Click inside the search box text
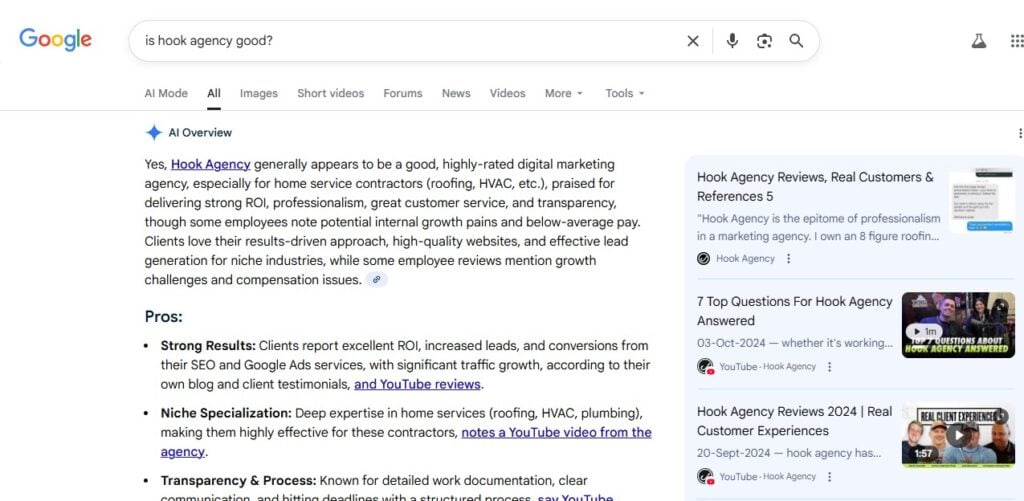Viewport: 1024px width, 501px height. (208, 40)
